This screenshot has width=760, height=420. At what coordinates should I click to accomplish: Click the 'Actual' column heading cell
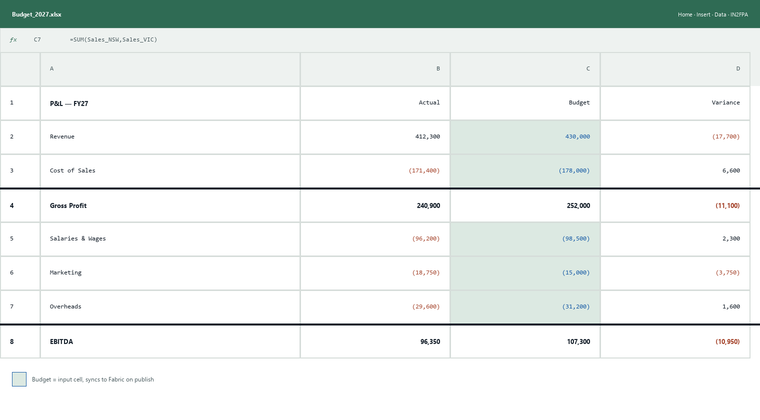tap(375, 103)
